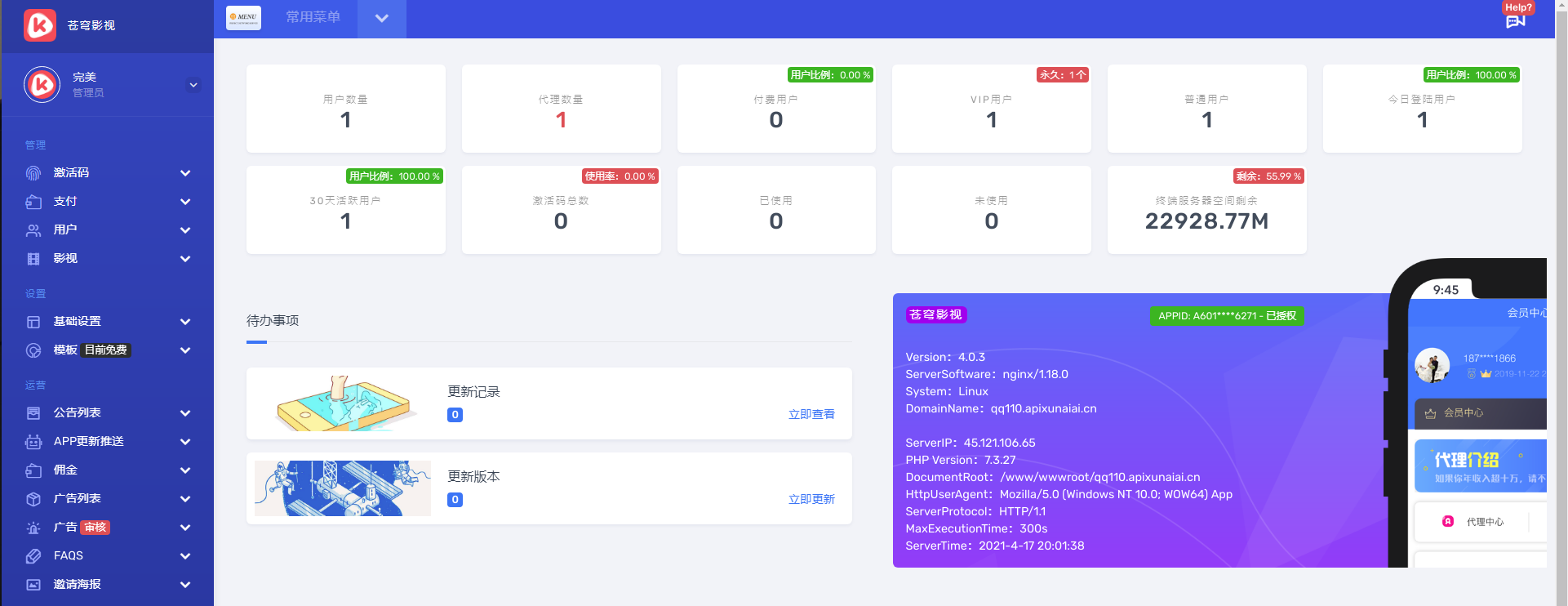This screenshot has width=1568, height=606.
Task: Open the 模板 menu item
Action: [65, 350]
